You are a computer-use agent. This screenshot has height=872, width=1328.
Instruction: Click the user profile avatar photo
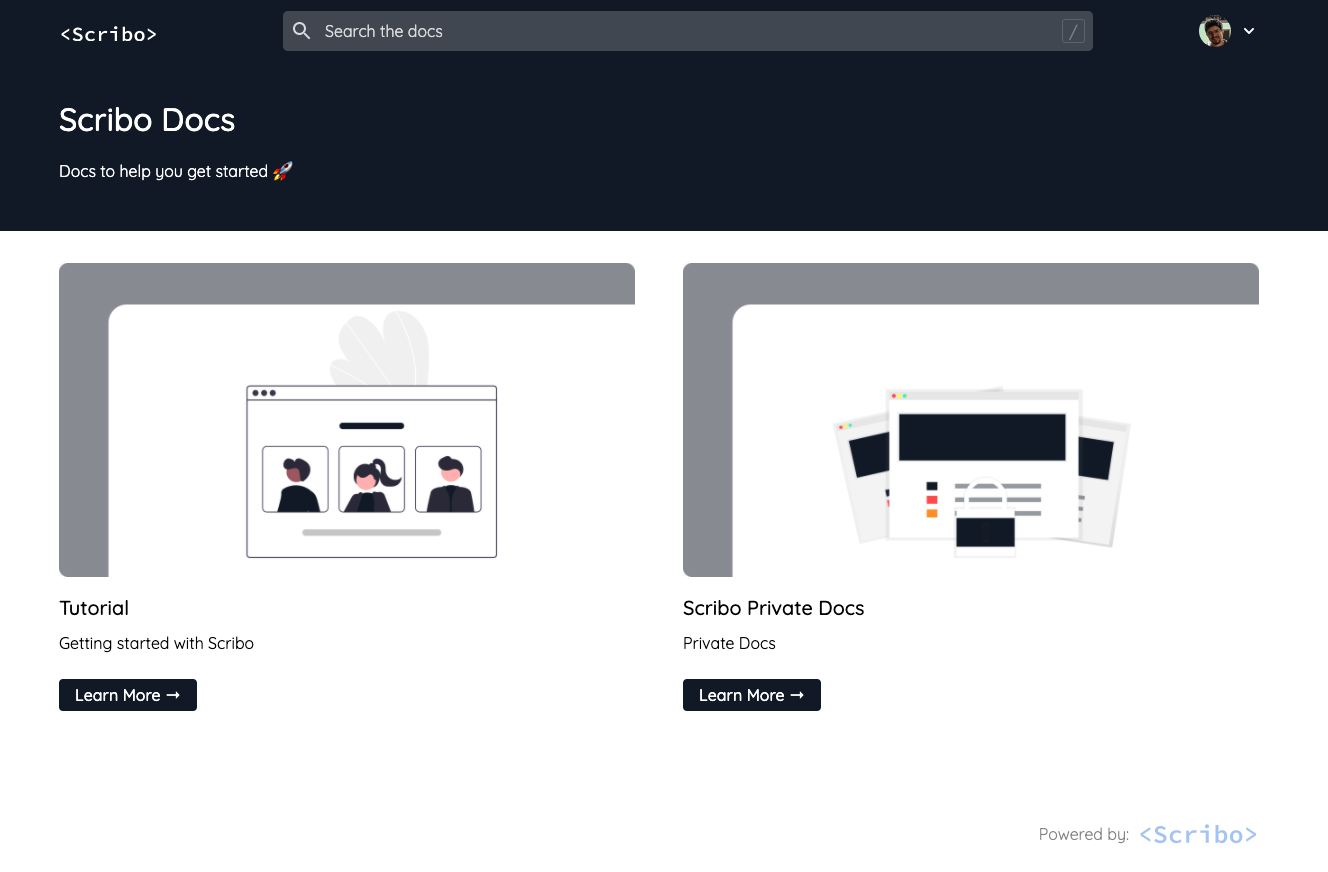1214,31
